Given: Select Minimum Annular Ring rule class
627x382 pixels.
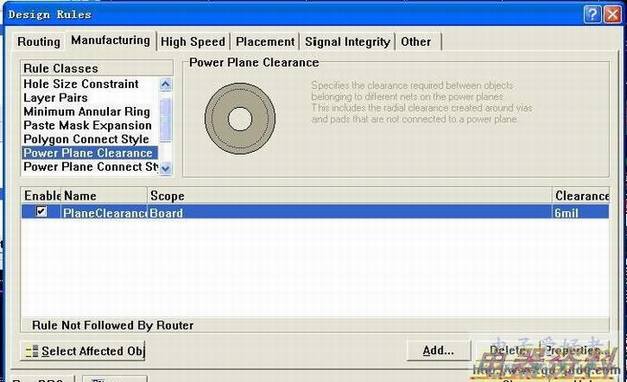Looking at the screenshot, I should [x=87, y=112].
